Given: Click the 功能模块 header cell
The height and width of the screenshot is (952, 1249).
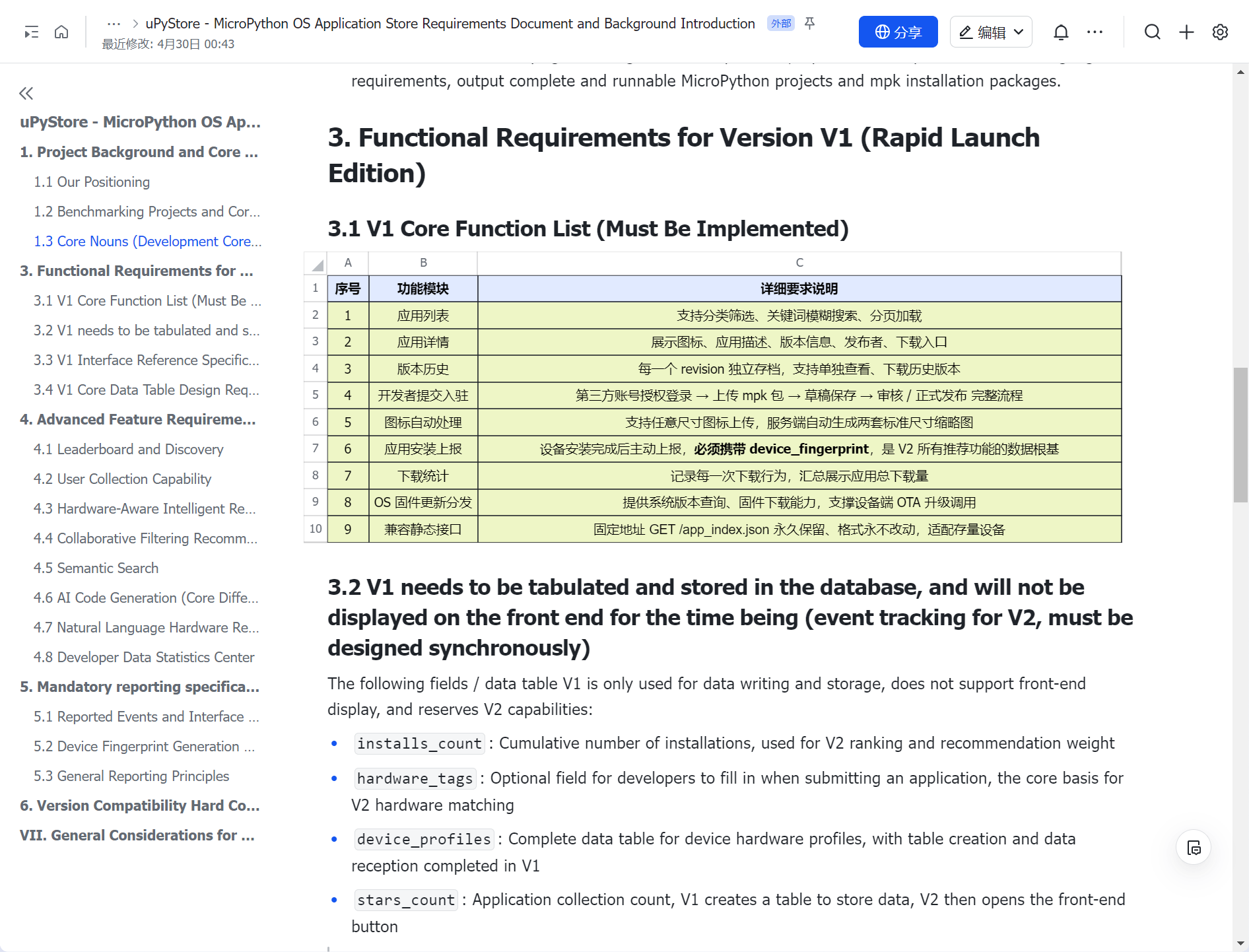Looking at the screenshot, I should coord(423,289).
